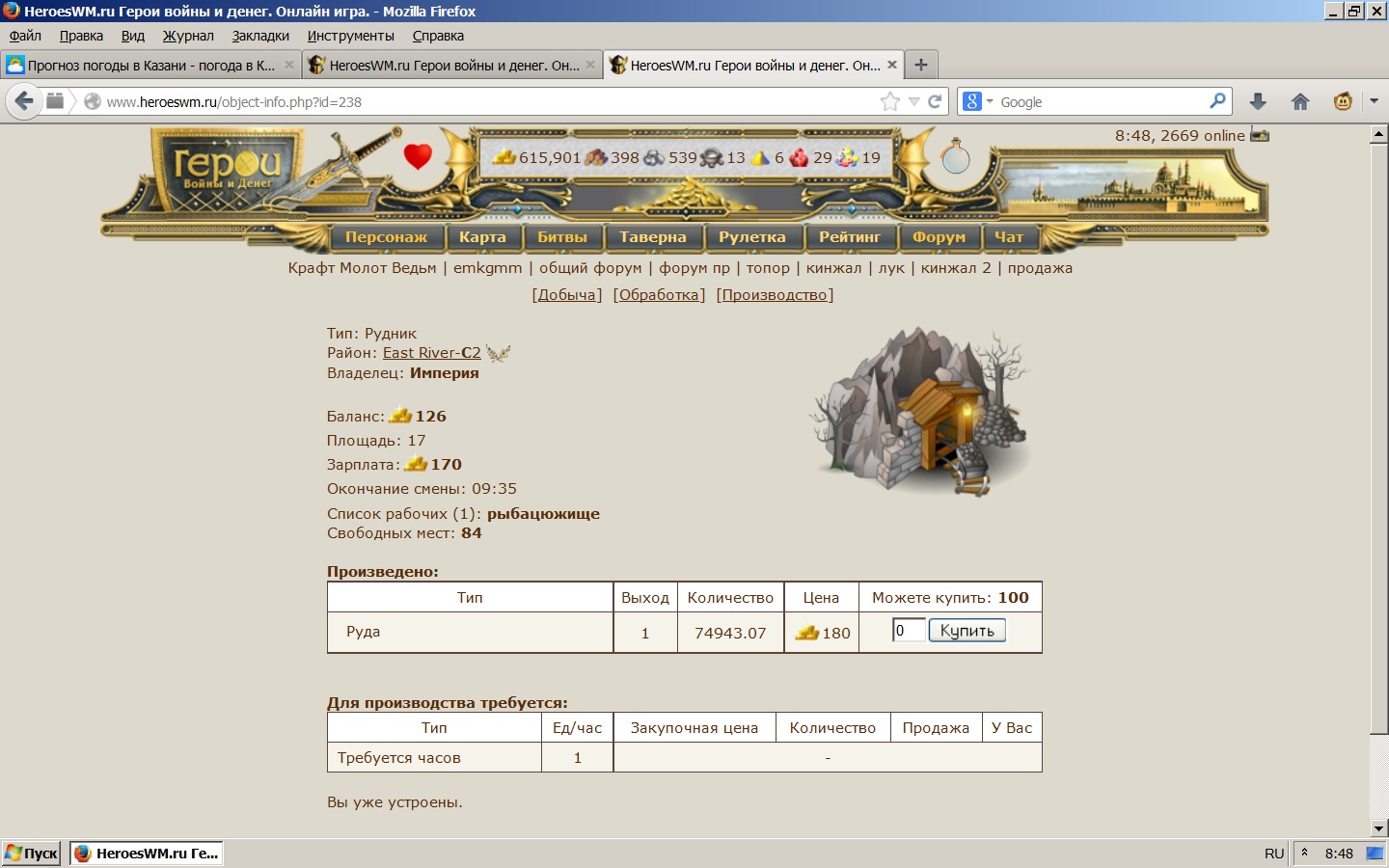Screen dimensions: 1389x868
Task: Click the Google search engine icon
Action: coord(972,101)
